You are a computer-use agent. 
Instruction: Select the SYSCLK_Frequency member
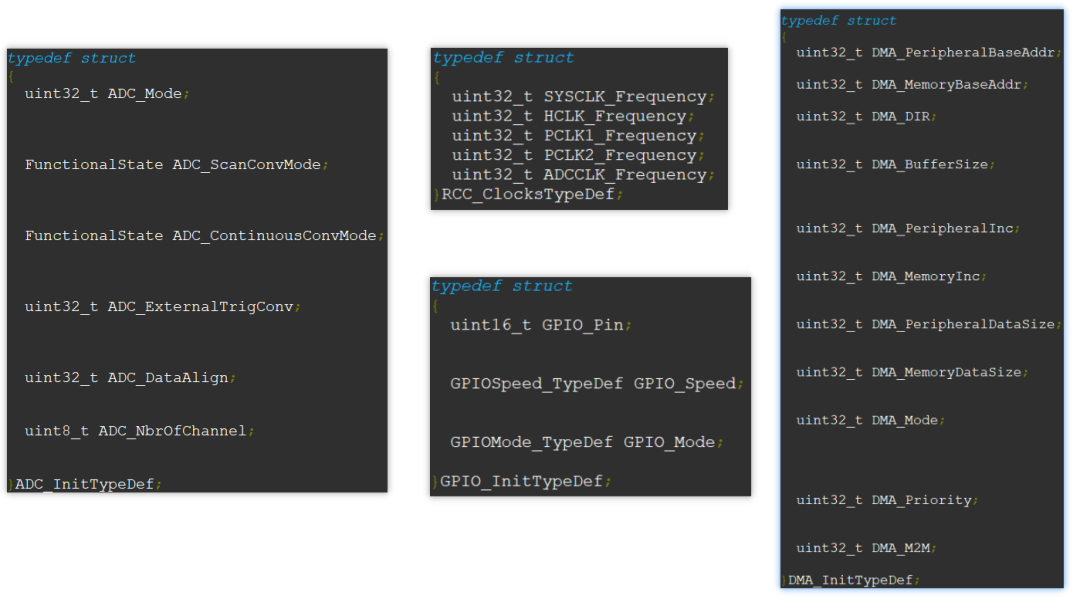pos(584,96)
